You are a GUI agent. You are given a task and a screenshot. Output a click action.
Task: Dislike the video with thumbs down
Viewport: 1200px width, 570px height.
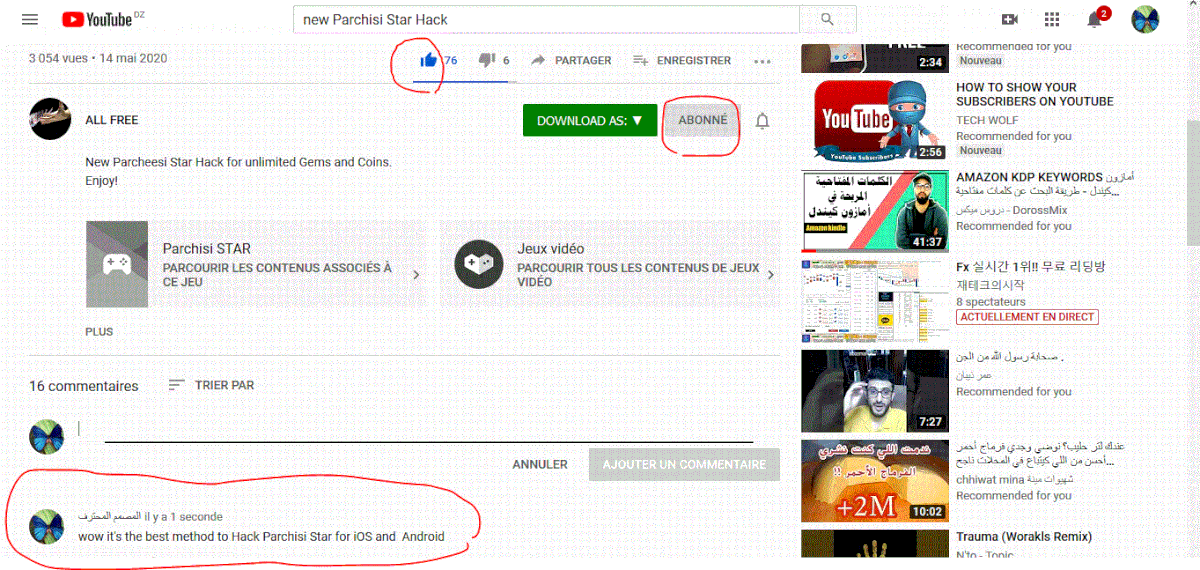point(487,60)
